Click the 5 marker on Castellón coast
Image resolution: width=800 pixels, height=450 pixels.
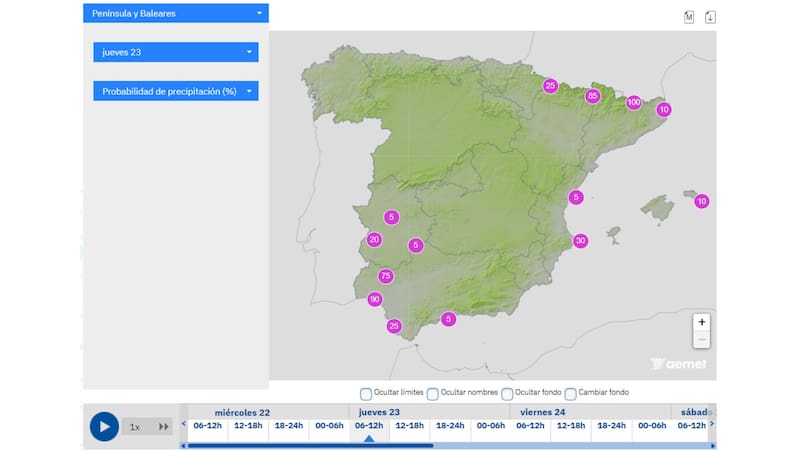click(x=576, y=197)
